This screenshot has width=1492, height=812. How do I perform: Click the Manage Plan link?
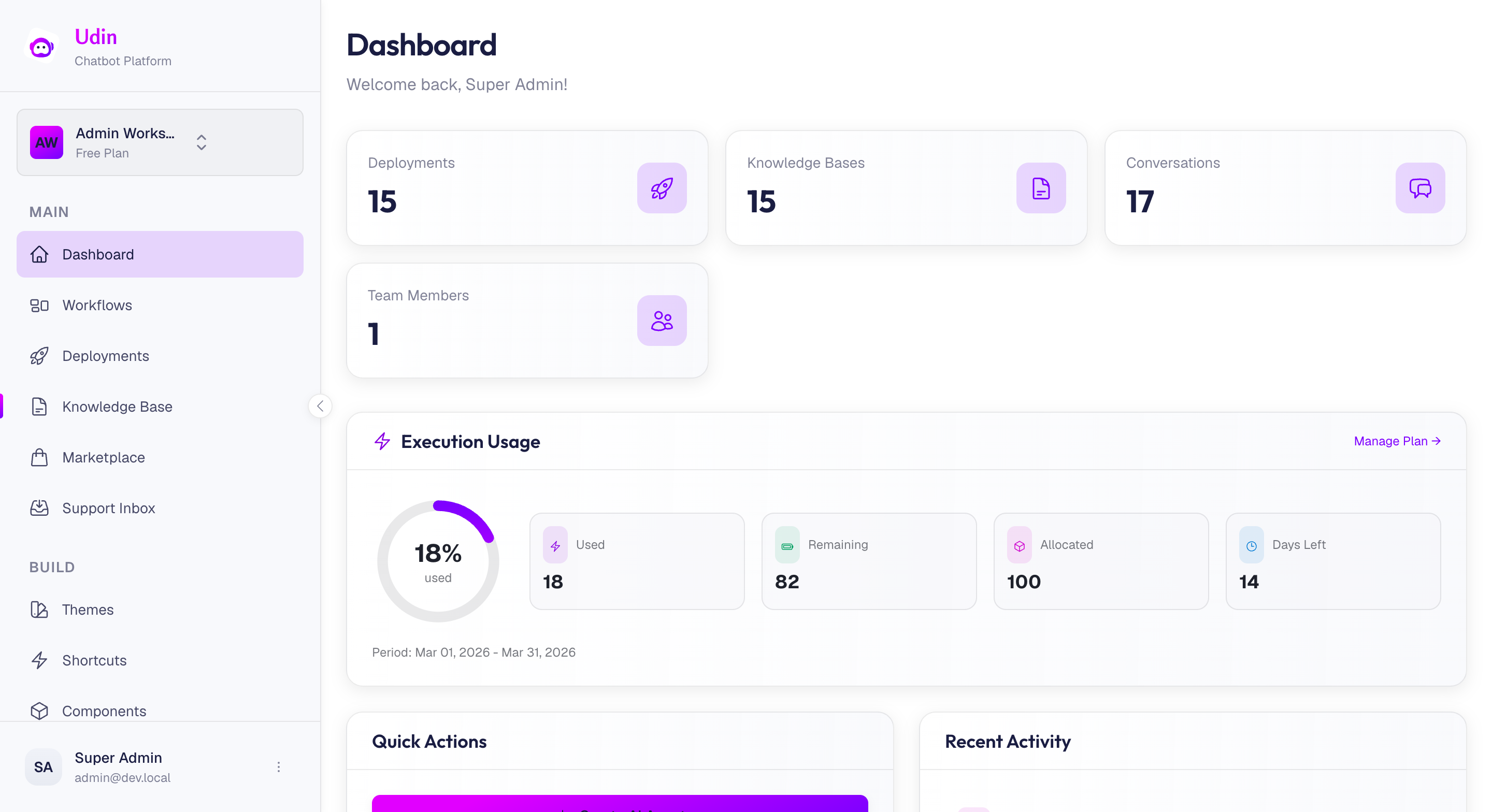[1397, 441]
